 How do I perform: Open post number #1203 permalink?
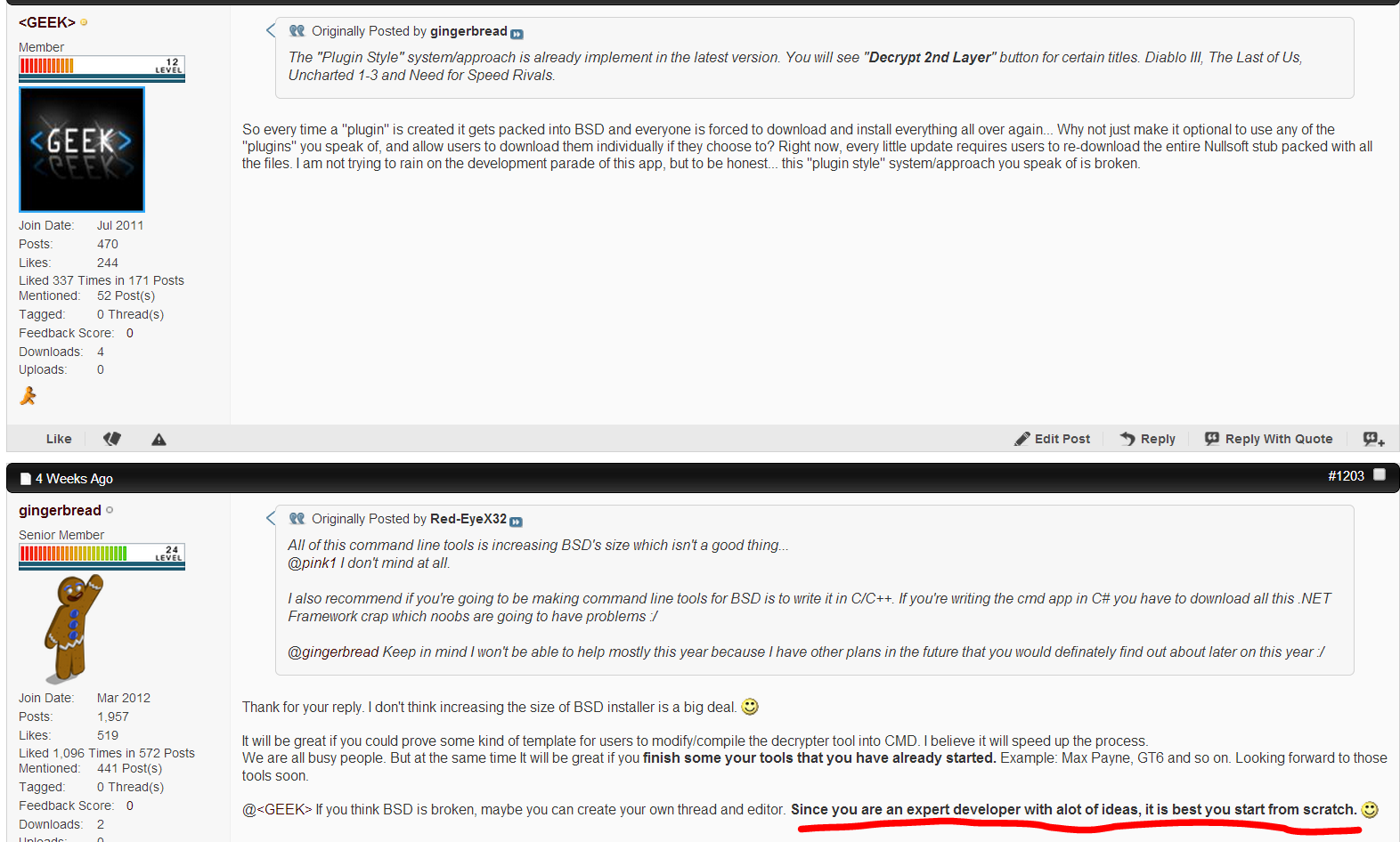coord(1346,476)
